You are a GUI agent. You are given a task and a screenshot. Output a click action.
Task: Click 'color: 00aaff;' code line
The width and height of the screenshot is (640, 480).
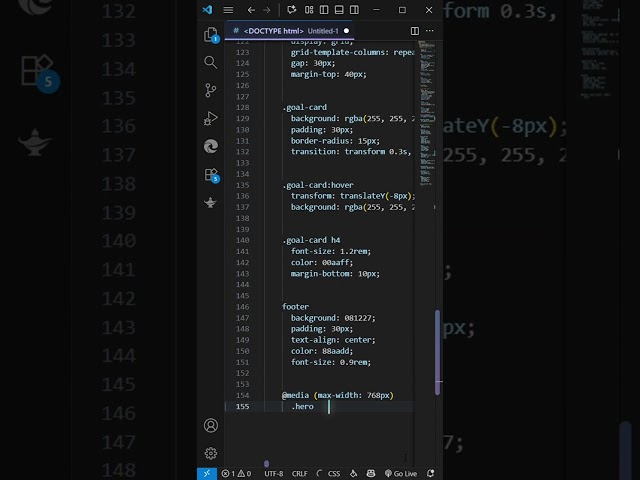coord(322,262)
